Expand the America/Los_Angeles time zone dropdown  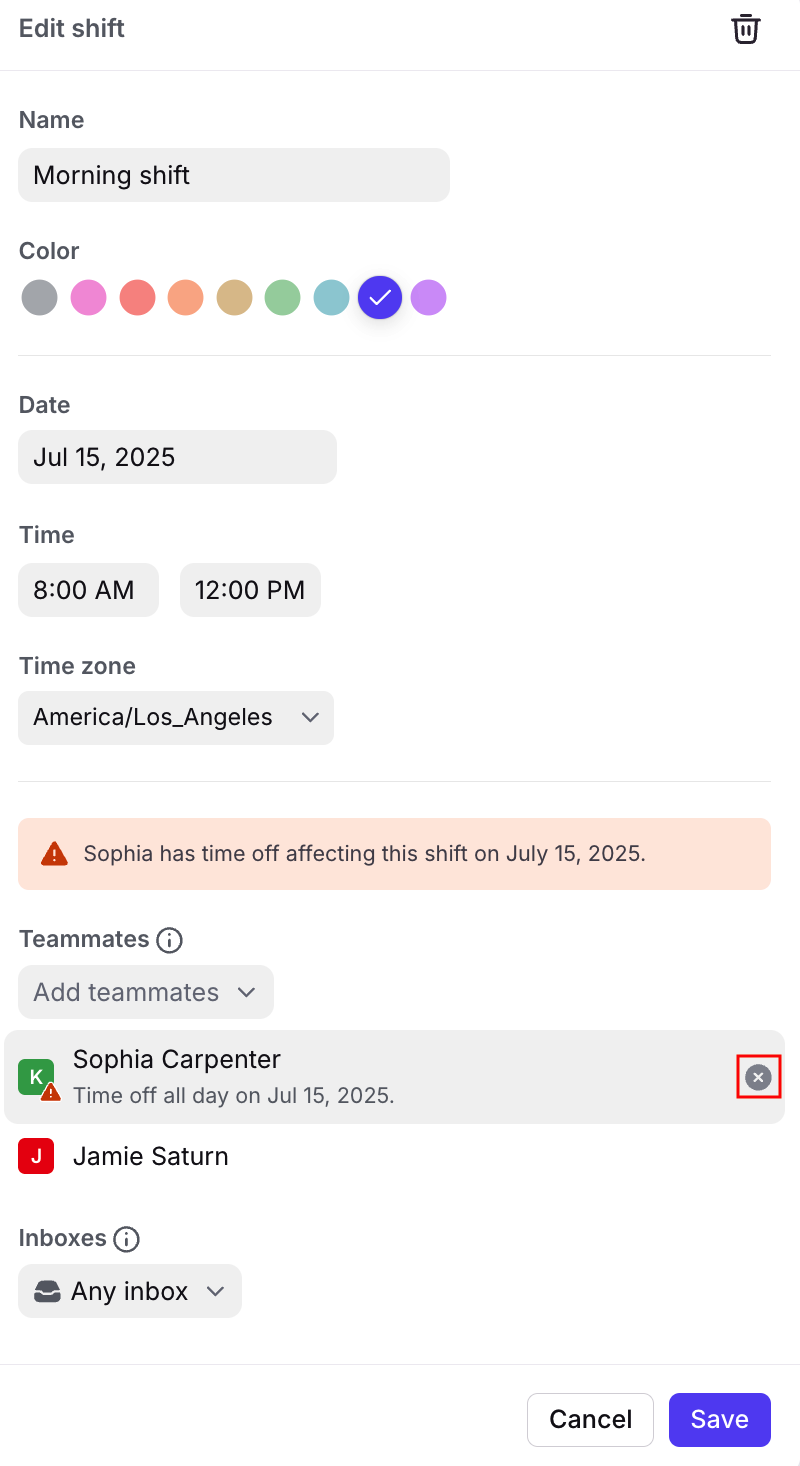pyautogui.click(x=176, y=718)
